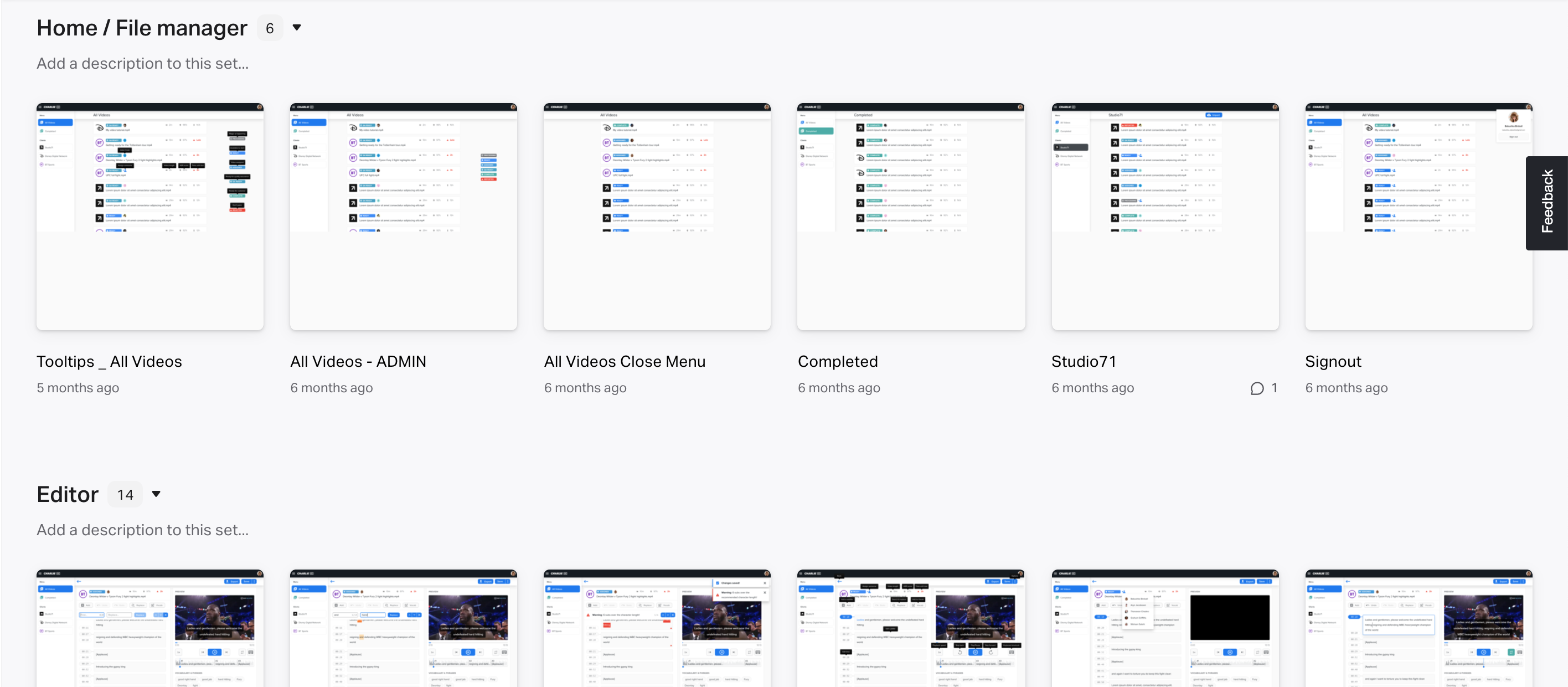Open the Signout screen thumbnail

(1419, 216)
